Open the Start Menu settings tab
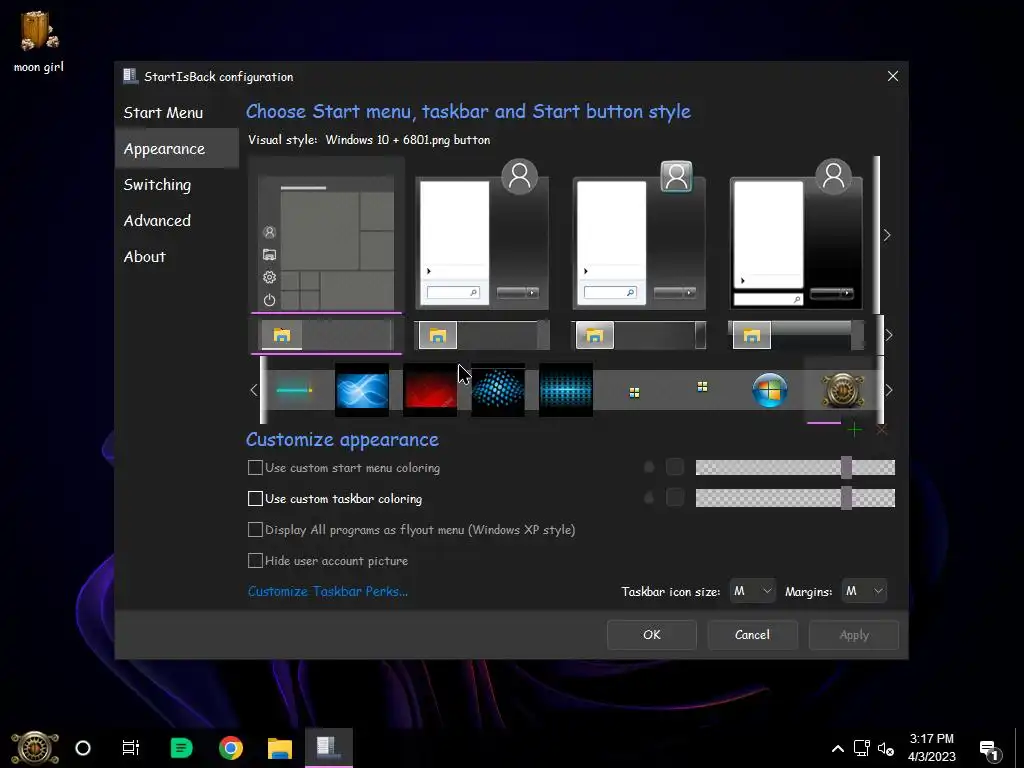The height and width of the screenshot is (768, 1024). (x=163, y=113)
